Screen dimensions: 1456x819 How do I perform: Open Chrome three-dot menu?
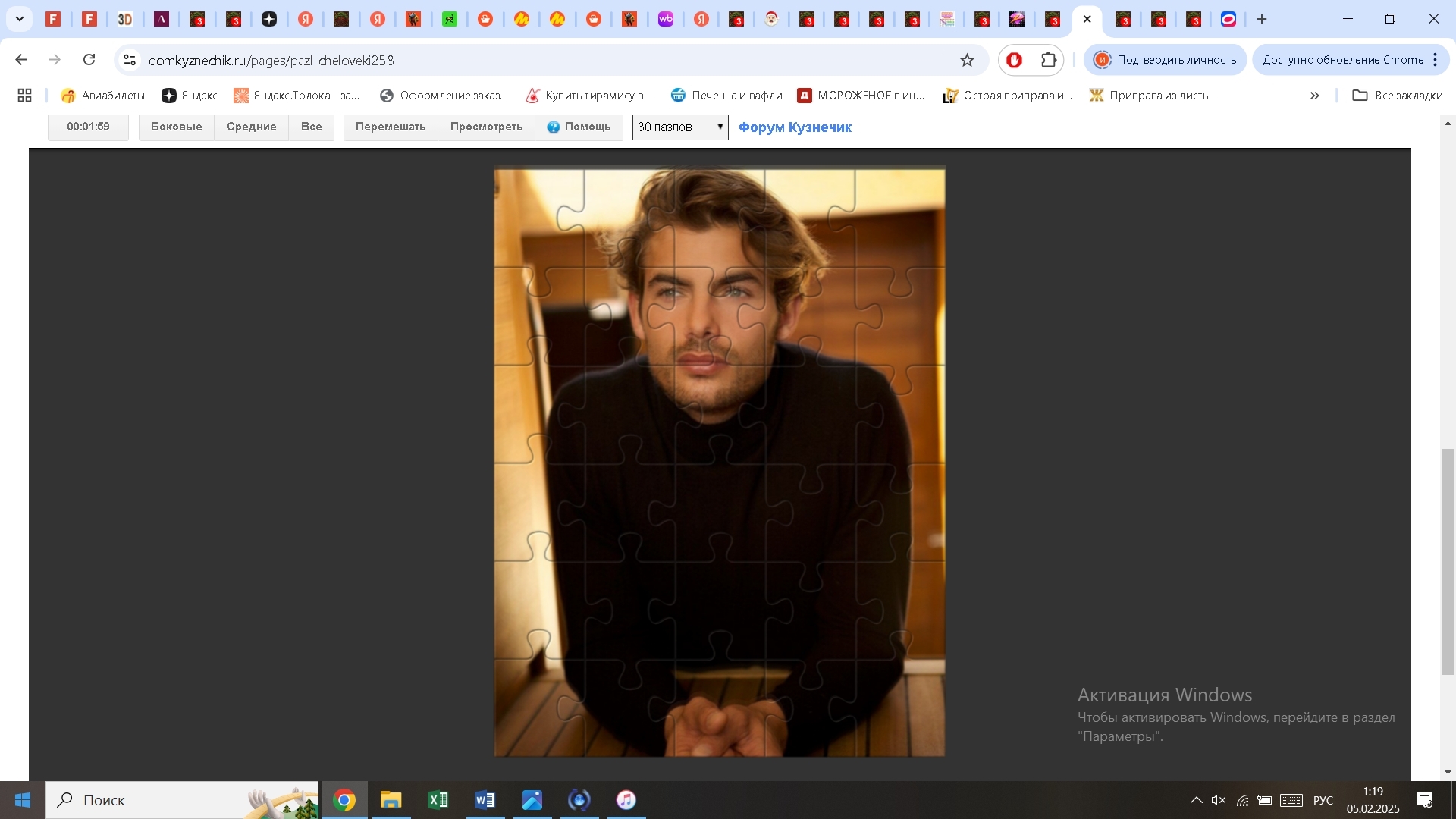tap(1436, 60)
